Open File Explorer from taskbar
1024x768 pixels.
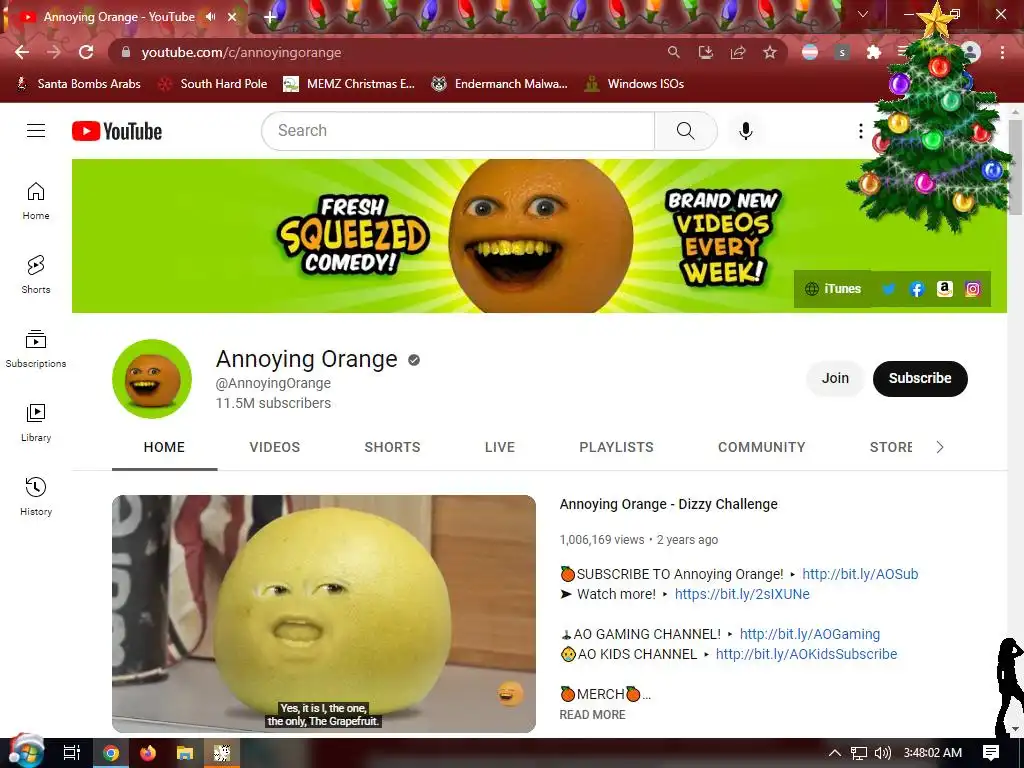click(x=185, y=753)
